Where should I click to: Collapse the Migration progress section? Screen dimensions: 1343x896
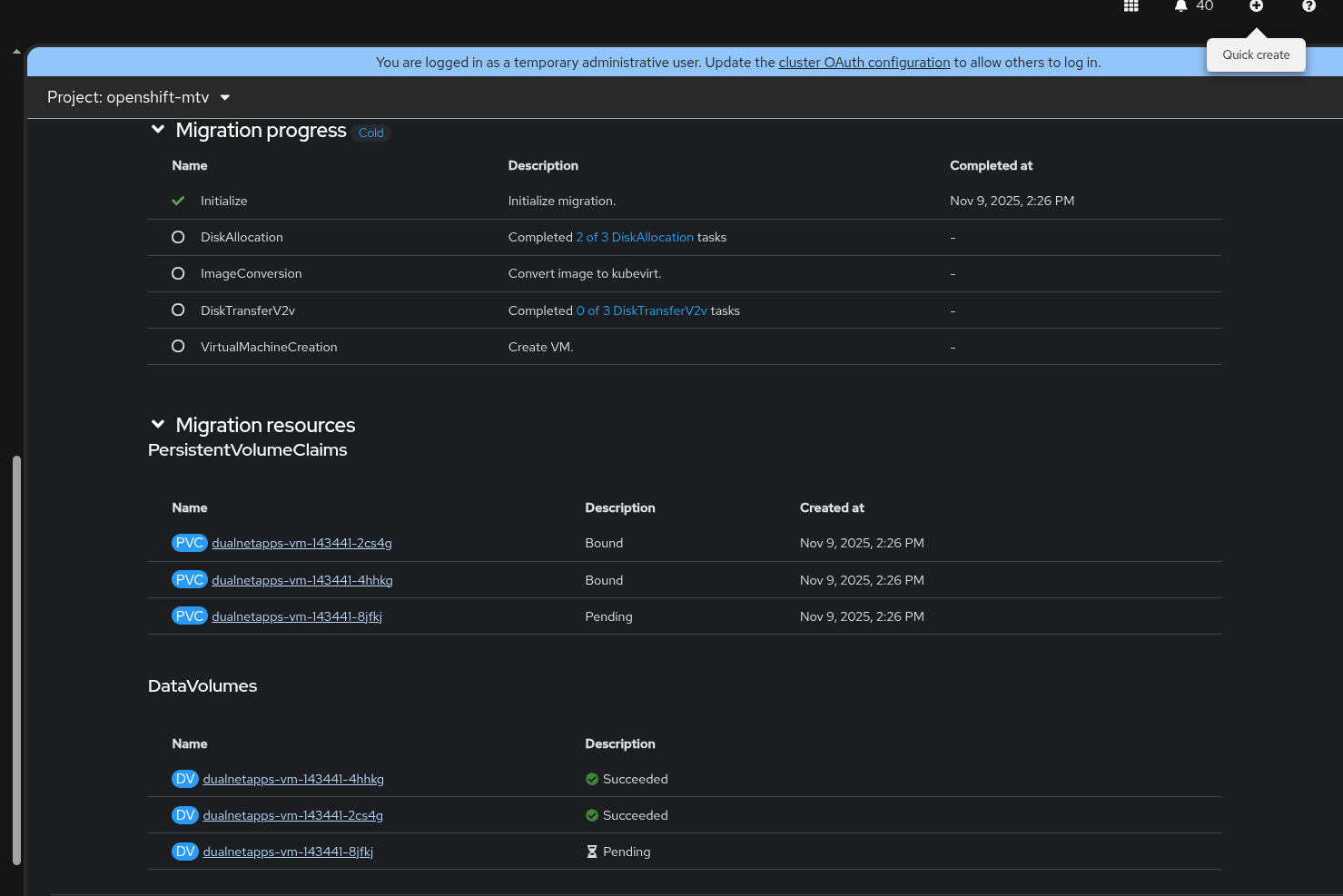[158, 130]
